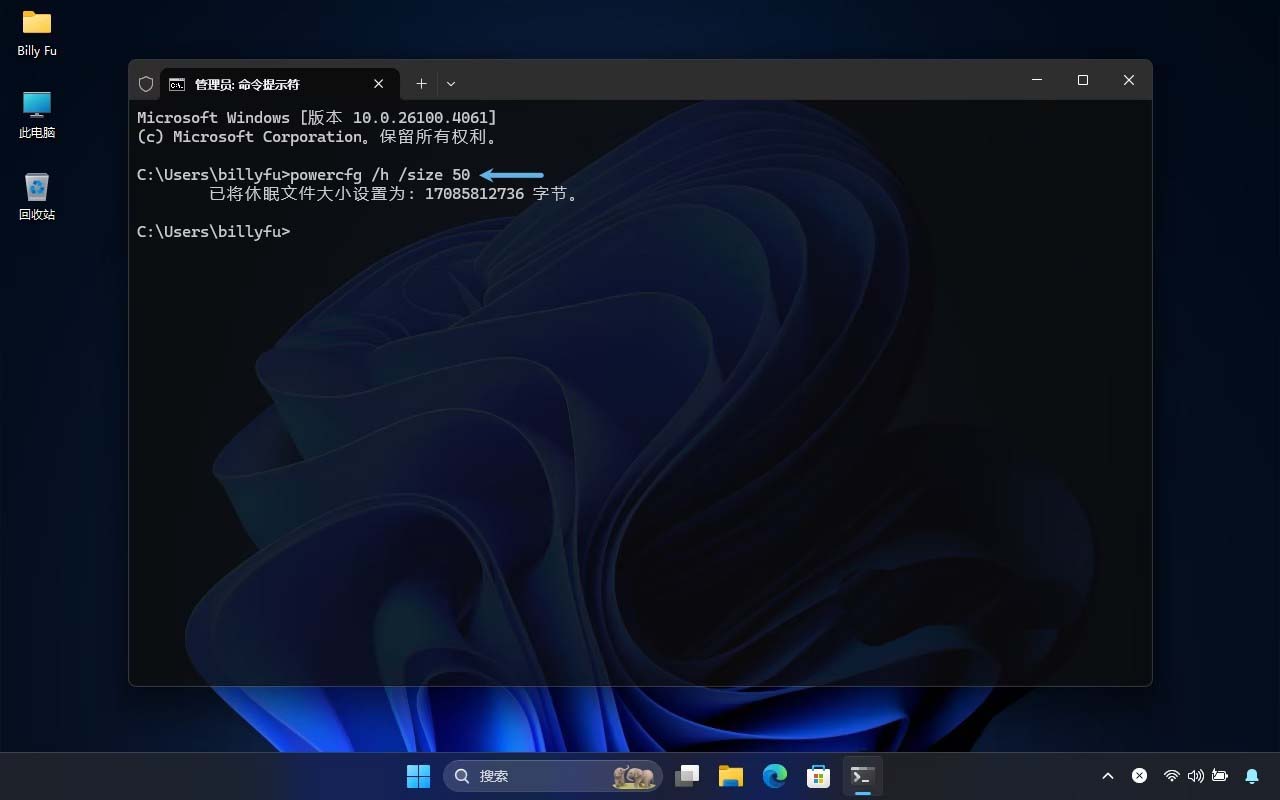Close the 命令提示符 tab with its X
Image resolution: width=1280 pixels, height=800 pixels.
tap(378, 84)
